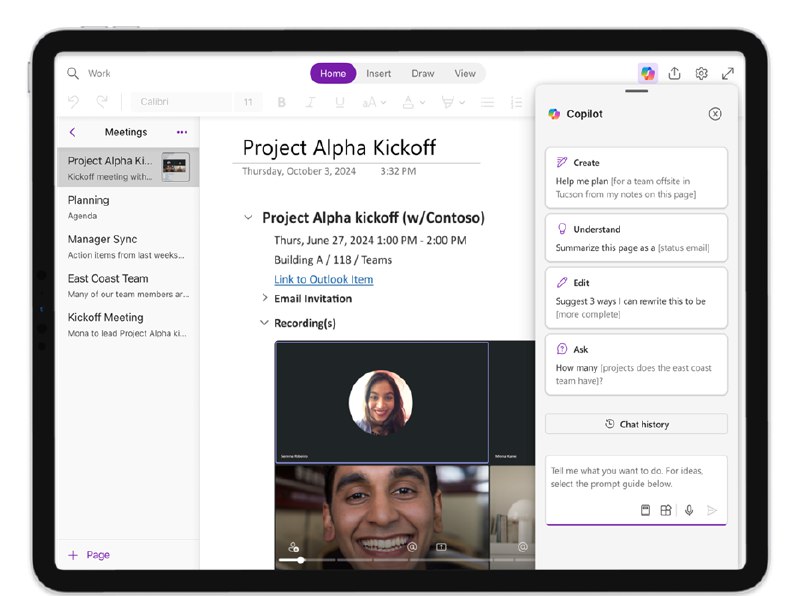Viewport: 800px width, 596px height.
Task: Open the prompt guide book icon
Action: coord(645,510)
